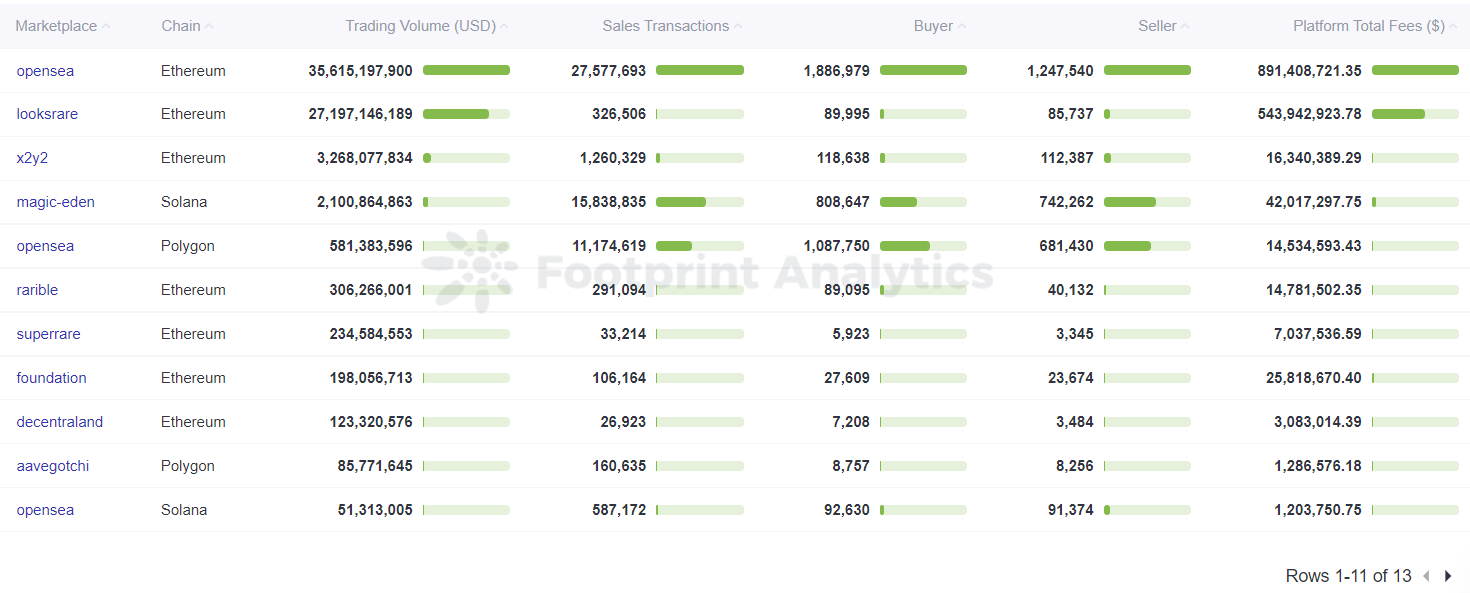This screenshot has width=1470, height=593.
Task: Open the foundation marketplace link
Action: (51, 378)
